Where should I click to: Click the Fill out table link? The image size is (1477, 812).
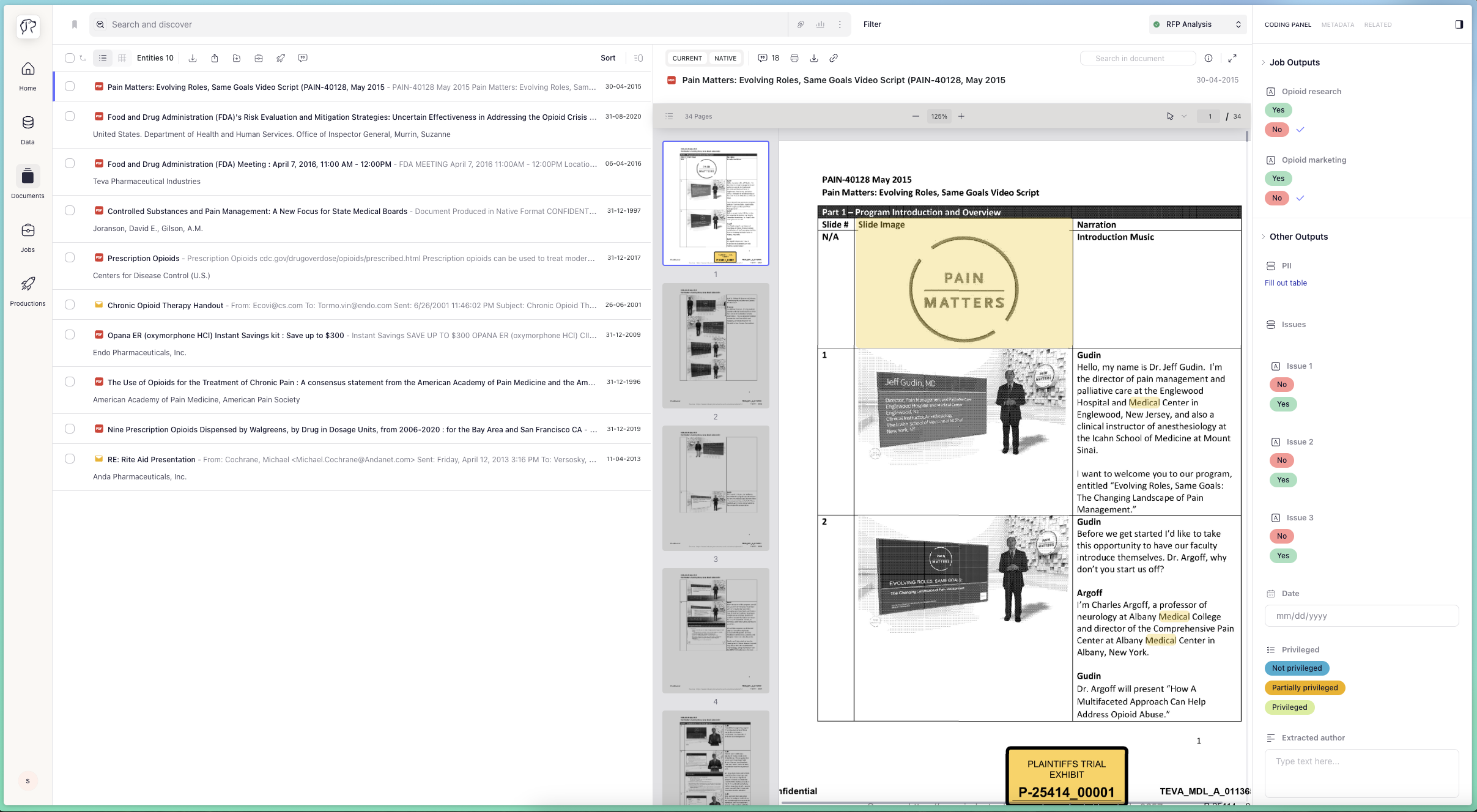1285,283
